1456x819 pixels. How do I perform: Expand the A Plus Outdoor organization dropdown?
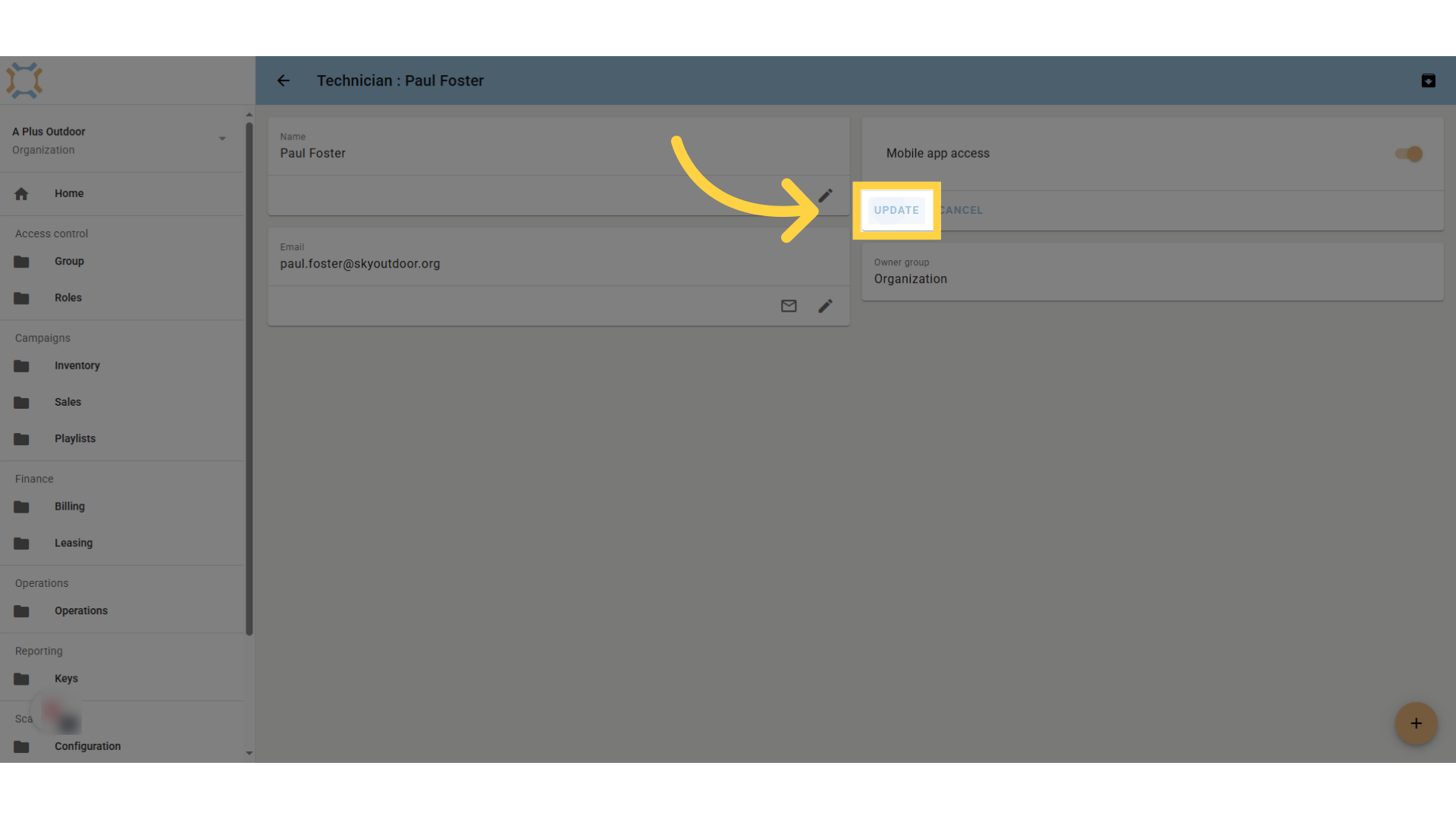[222, 139]
